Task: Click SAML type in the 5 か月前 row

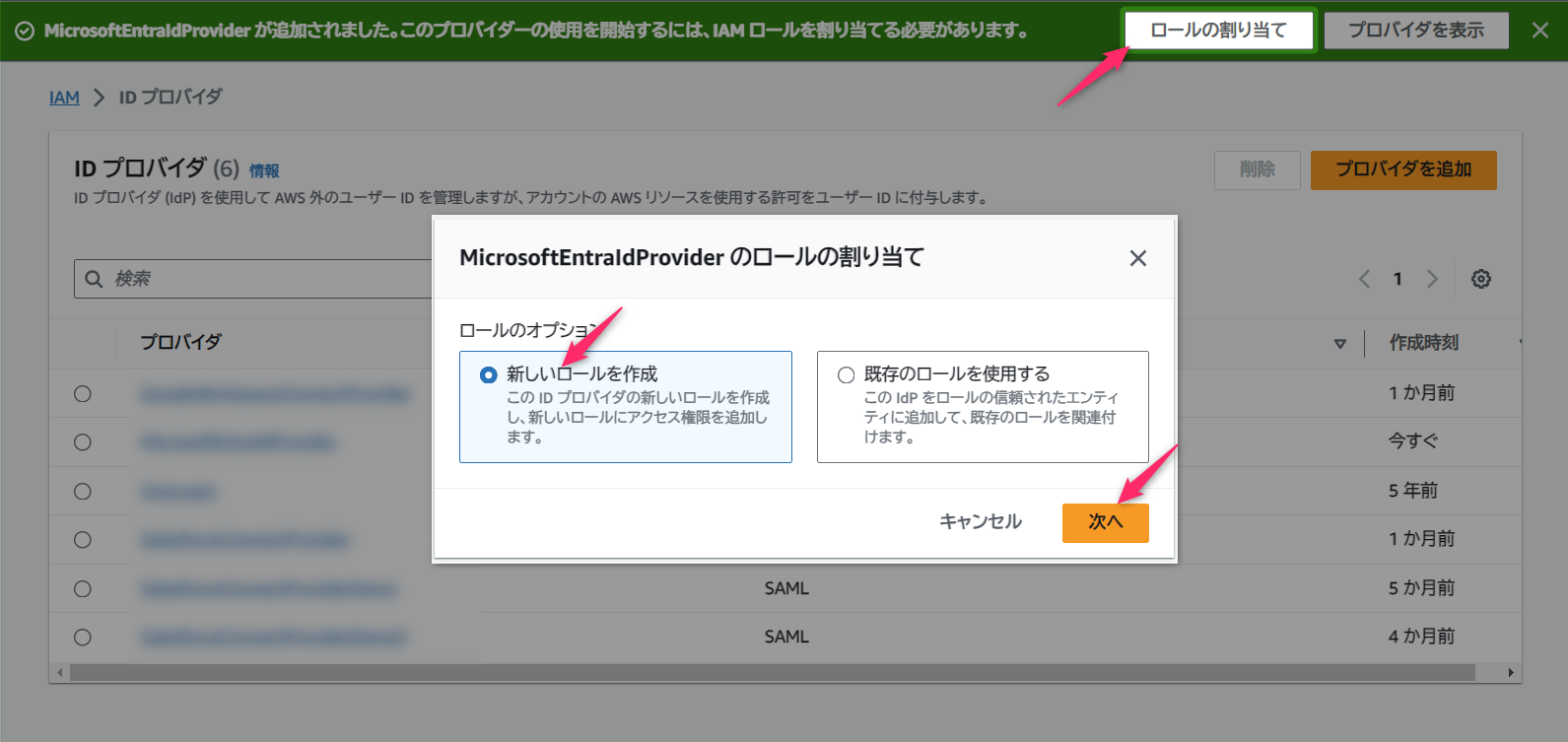Action: coord(786,588)
